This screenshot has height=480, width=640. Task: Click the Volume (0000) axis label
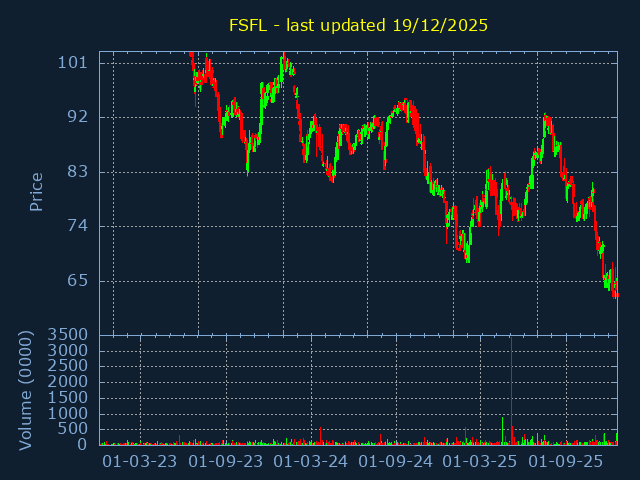[26, 390]
